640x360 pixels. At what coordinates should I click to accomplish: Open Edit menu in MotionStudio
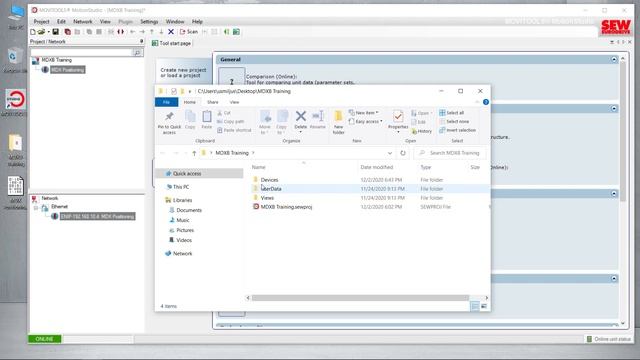coord(61,22)
